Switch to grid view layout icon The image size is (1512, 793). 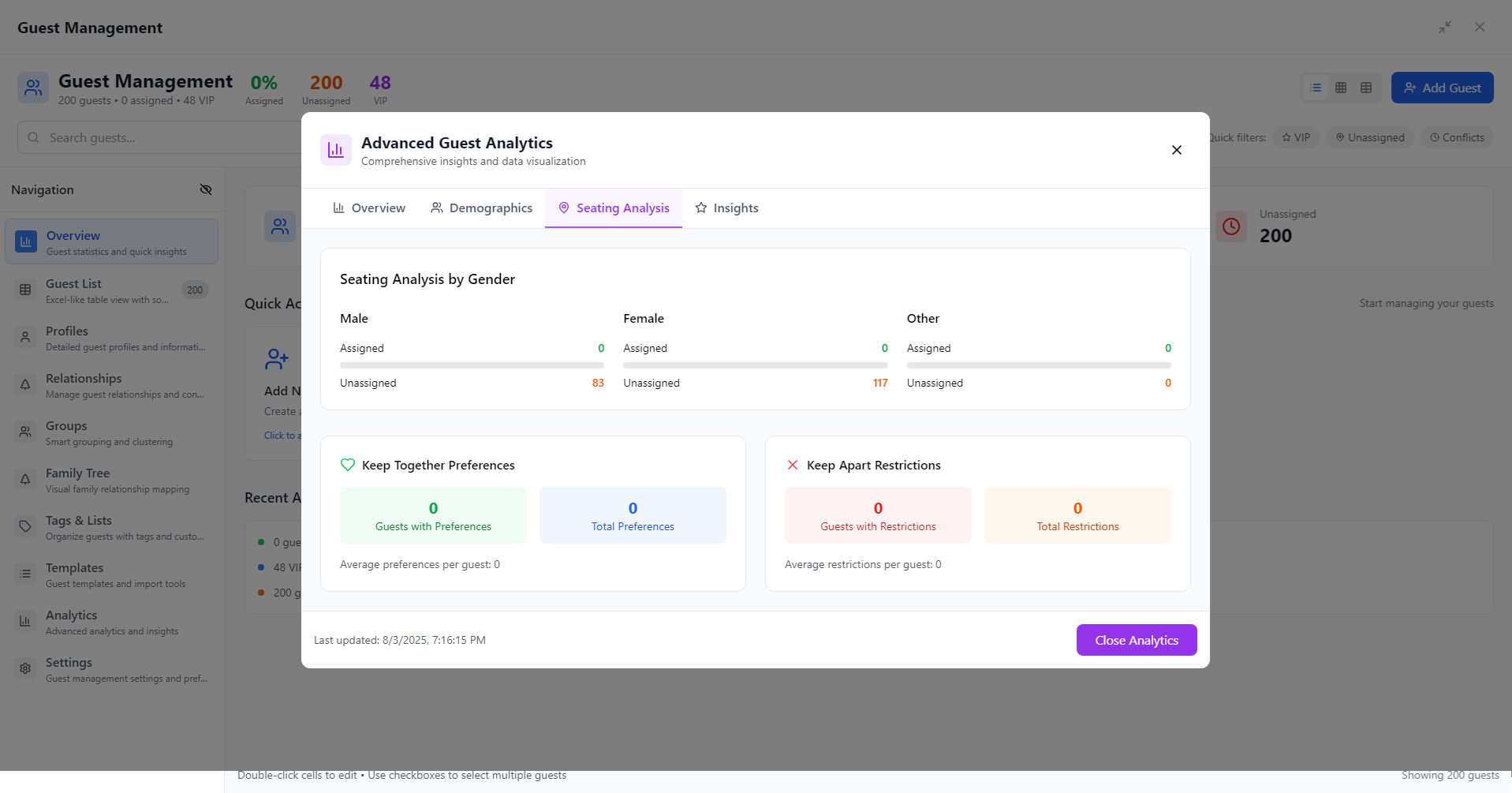1341,88
